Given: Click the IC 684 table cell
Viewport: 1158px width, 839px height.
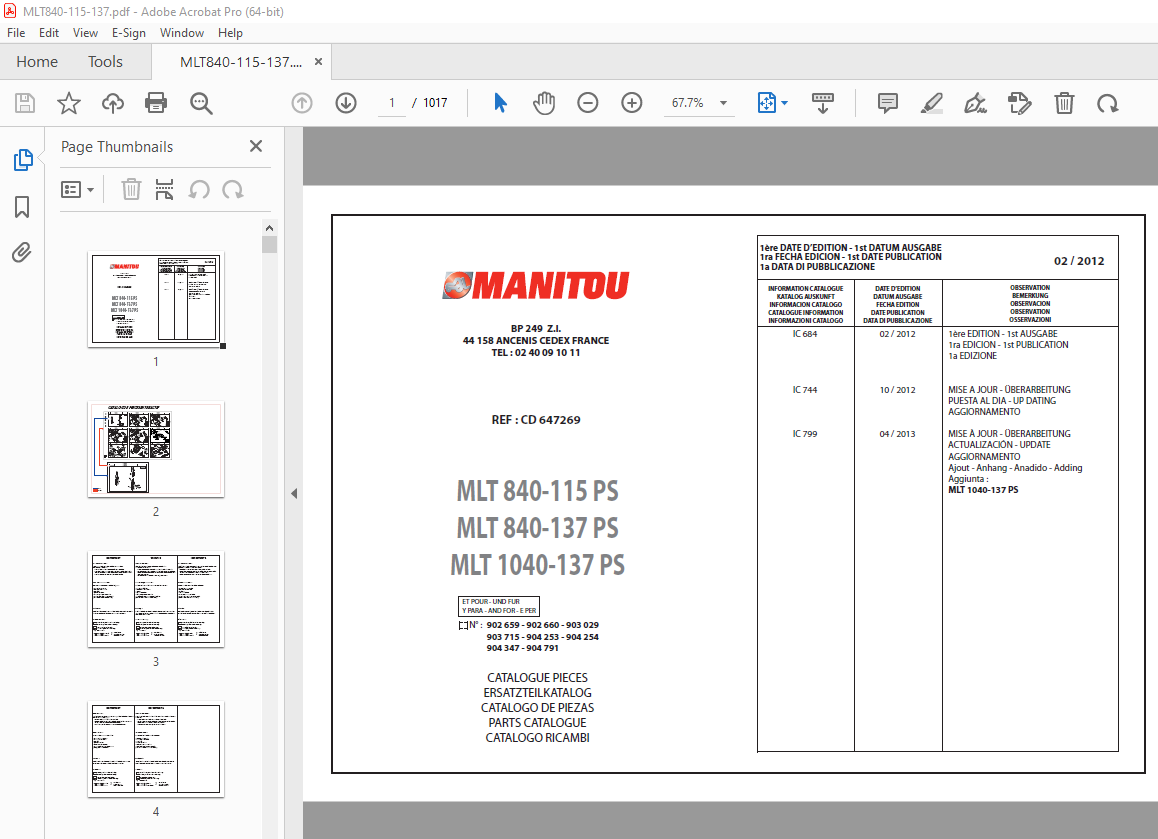Looking at the screenshot, I should click(805, 334).
